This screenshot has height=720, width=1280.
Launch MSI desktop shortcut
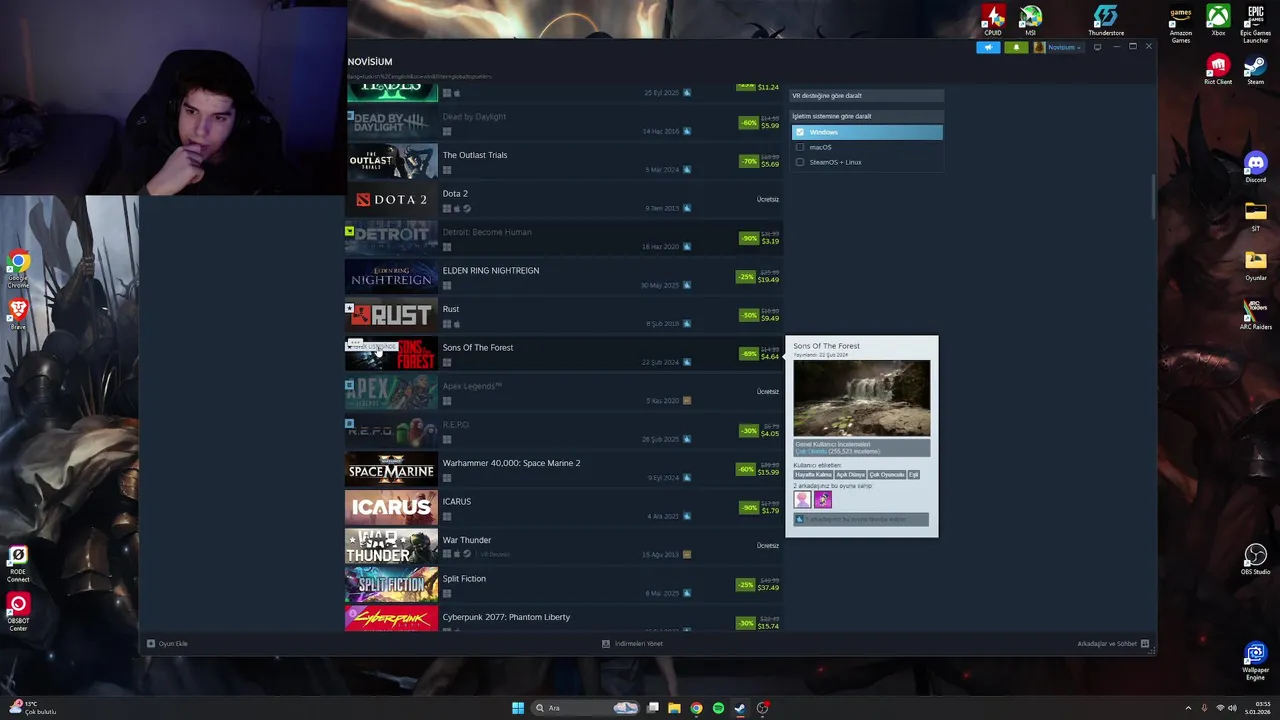[1030, 20]
